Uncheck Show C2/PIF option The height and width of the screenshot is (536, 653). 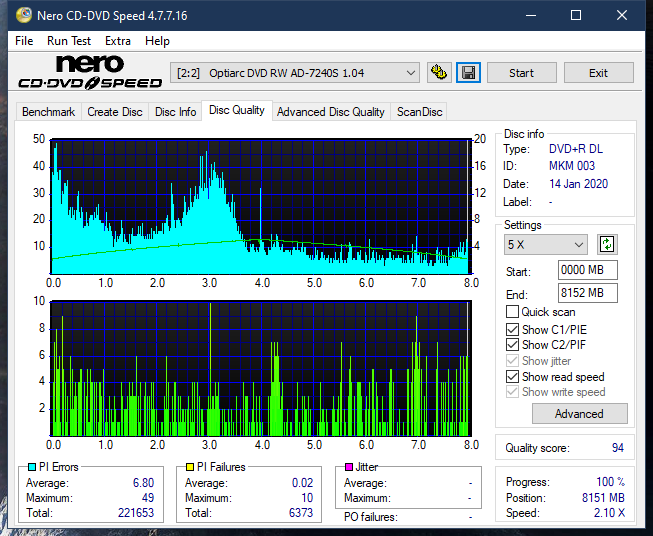pyautogui.click(x=513, y=345)
